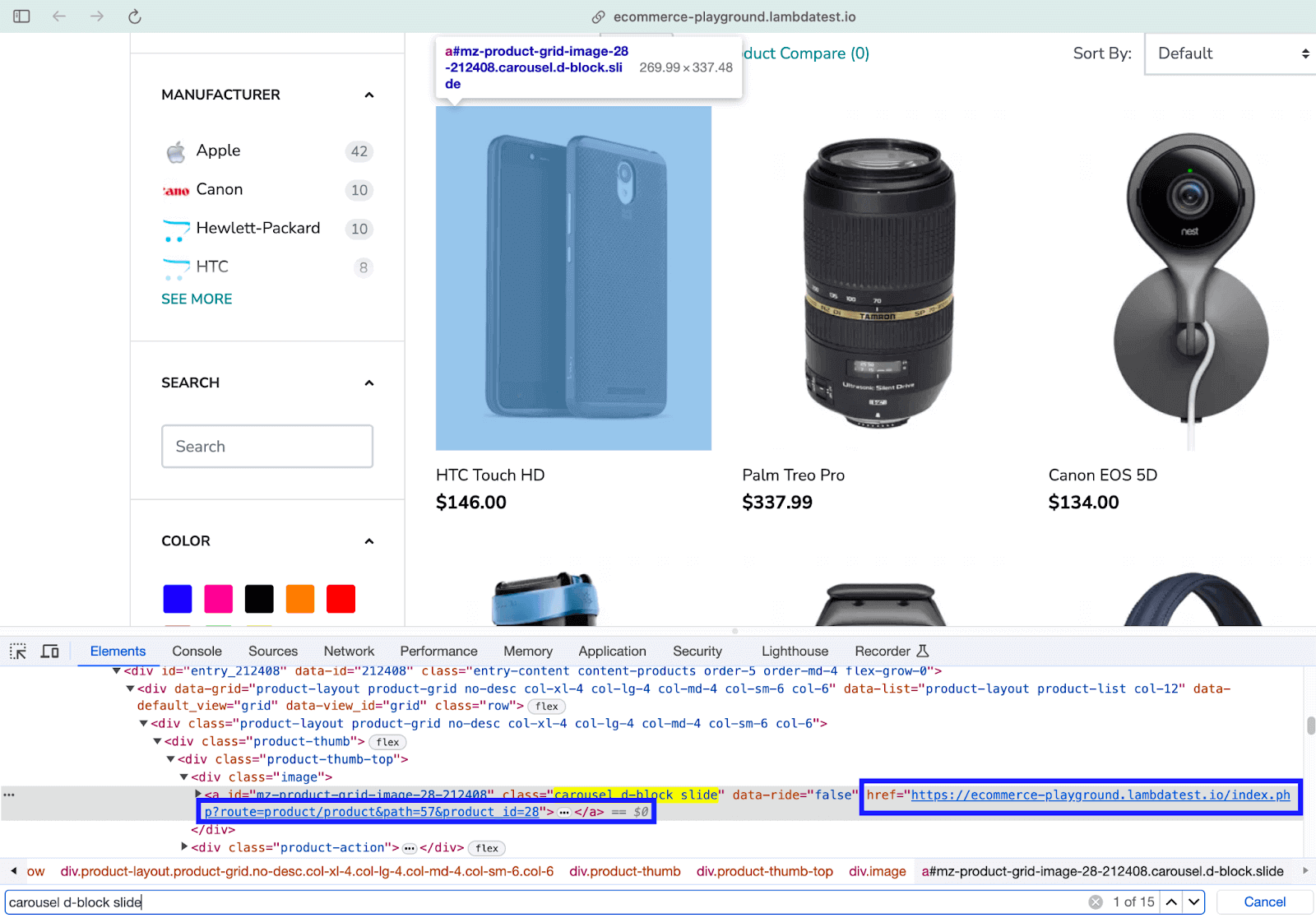The height and width of the screenshot is (918, 1316).
Task: Toggle the flex badge on the row div
Action: pyautogui.click(x=546, y=706)
